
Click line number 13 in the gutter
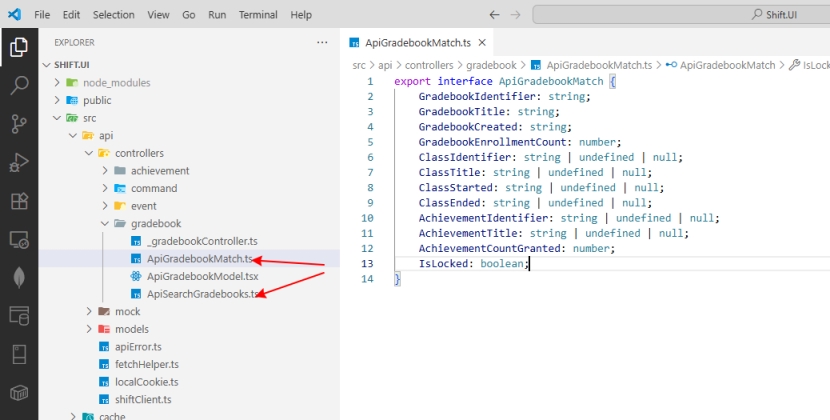(367, 263)
